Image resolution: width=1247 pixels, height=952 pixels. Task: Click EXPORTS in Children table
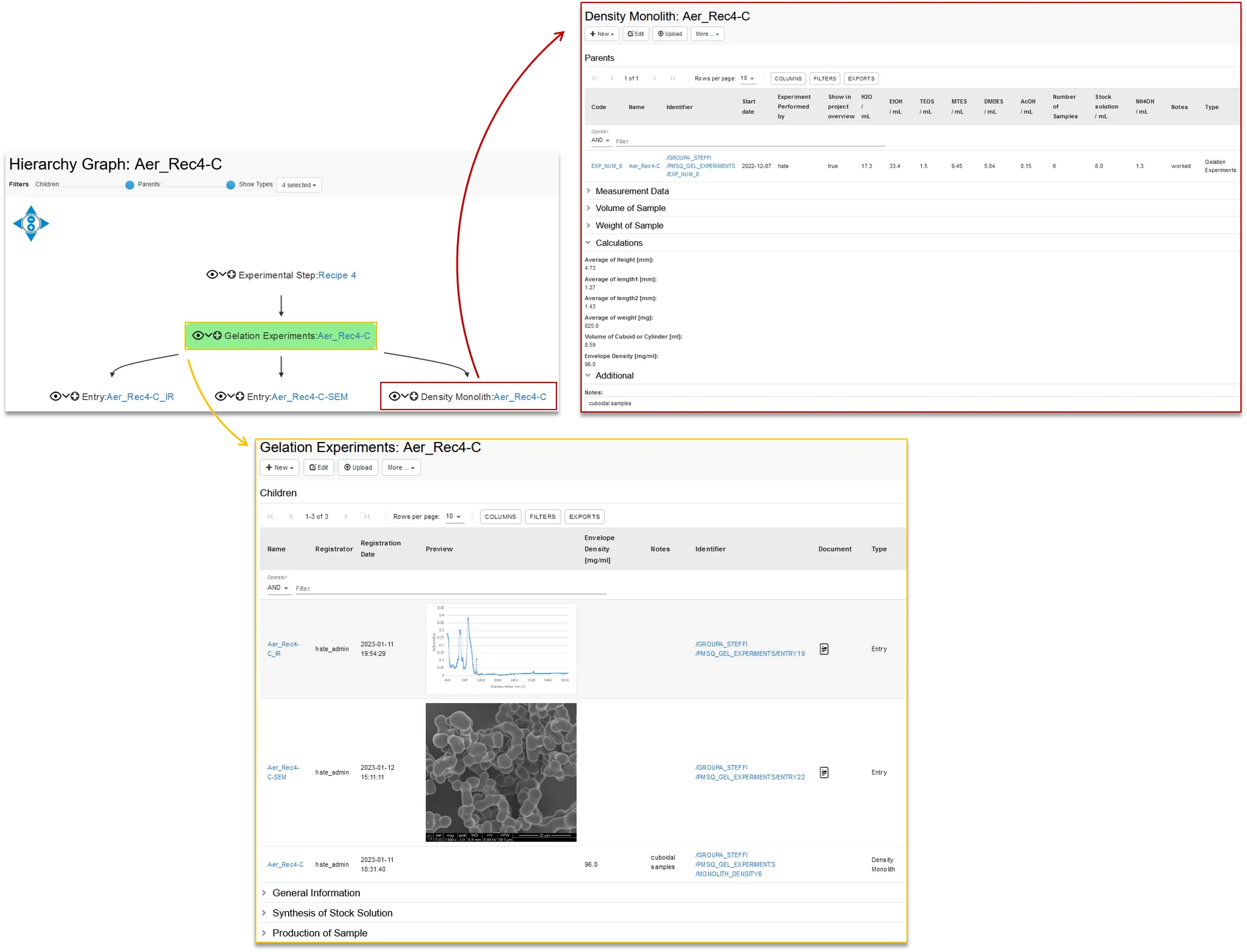pyautogui.click(x=584, y=517)
